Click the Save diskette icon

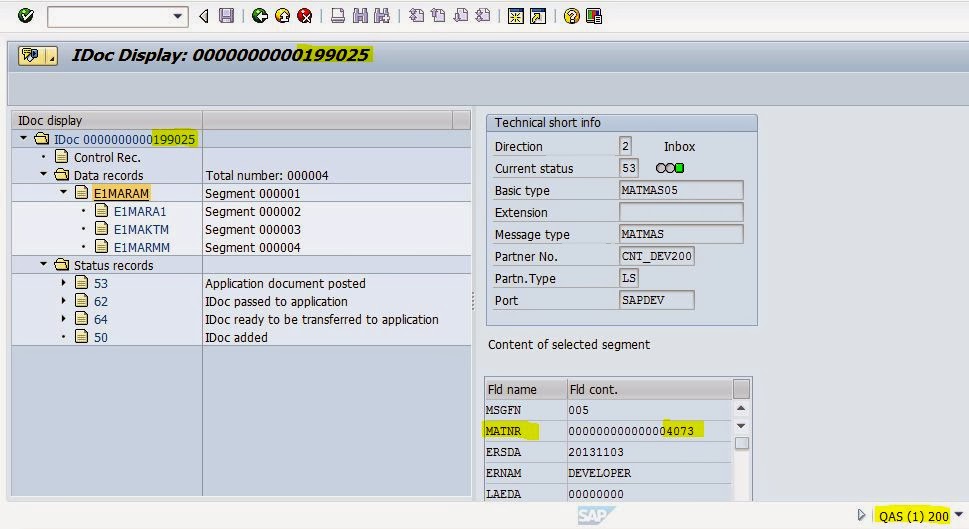point(227,16)
